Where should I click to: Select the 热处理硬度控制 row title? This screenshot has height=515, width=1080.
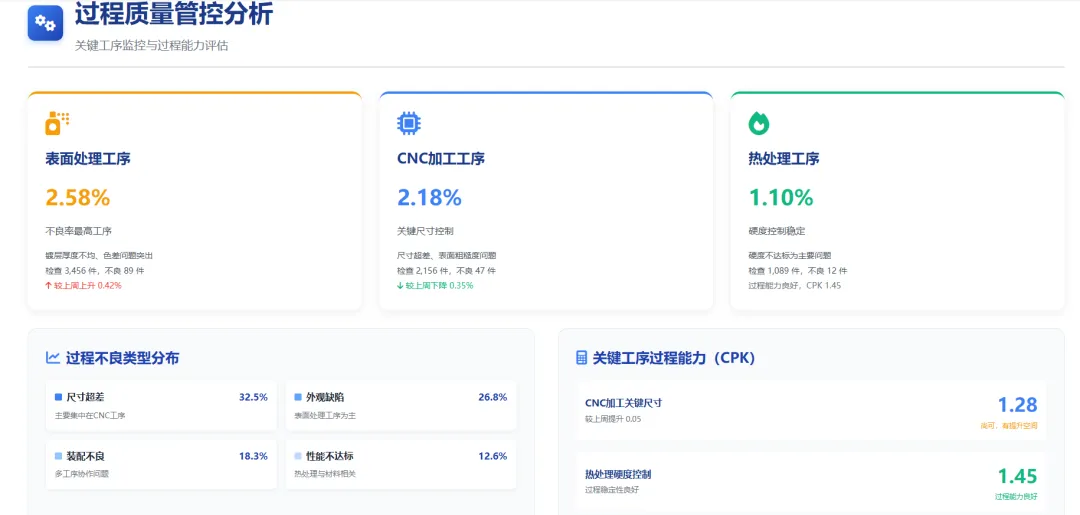click(x=619, y=474)
